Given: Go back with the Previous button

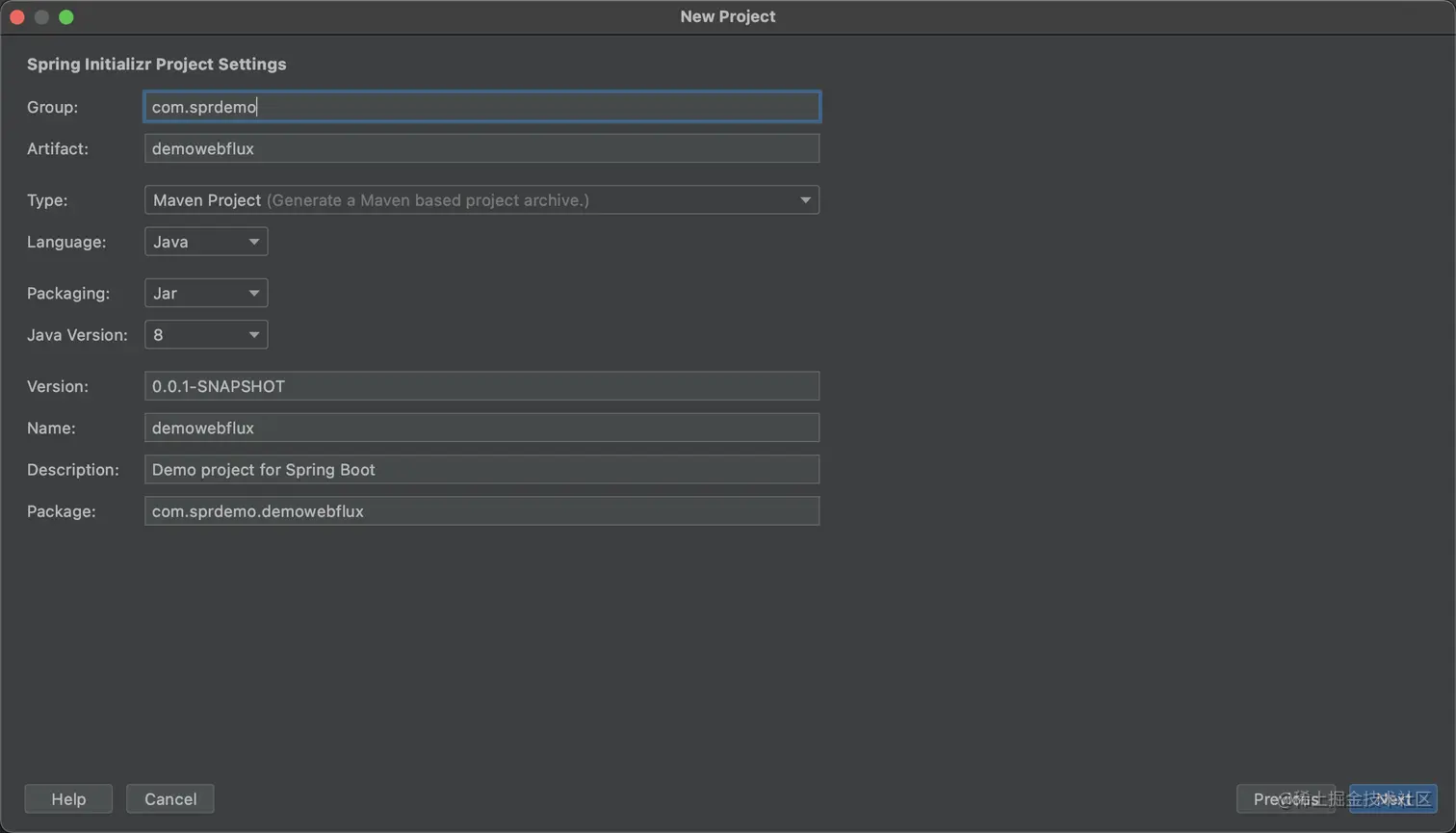Looking at the screenshot, I should (x=1286, y=799).
